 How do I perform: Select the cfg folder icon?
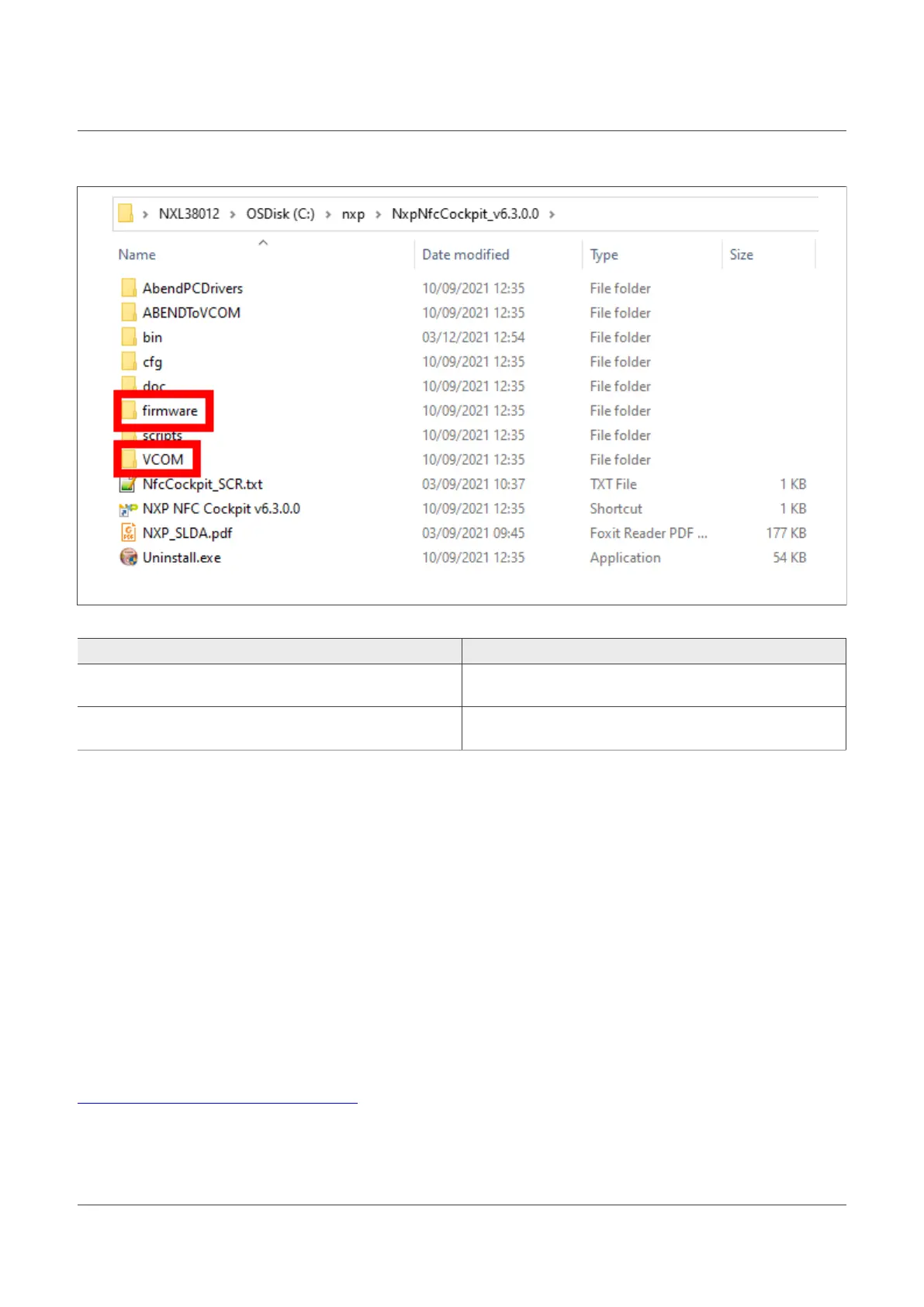click(129, 362)
